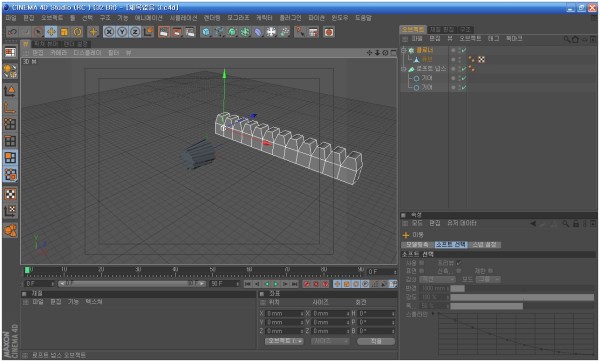The image size is (600, 362).
Task: Toggle the Y axis lock
Action: point(122,32)
